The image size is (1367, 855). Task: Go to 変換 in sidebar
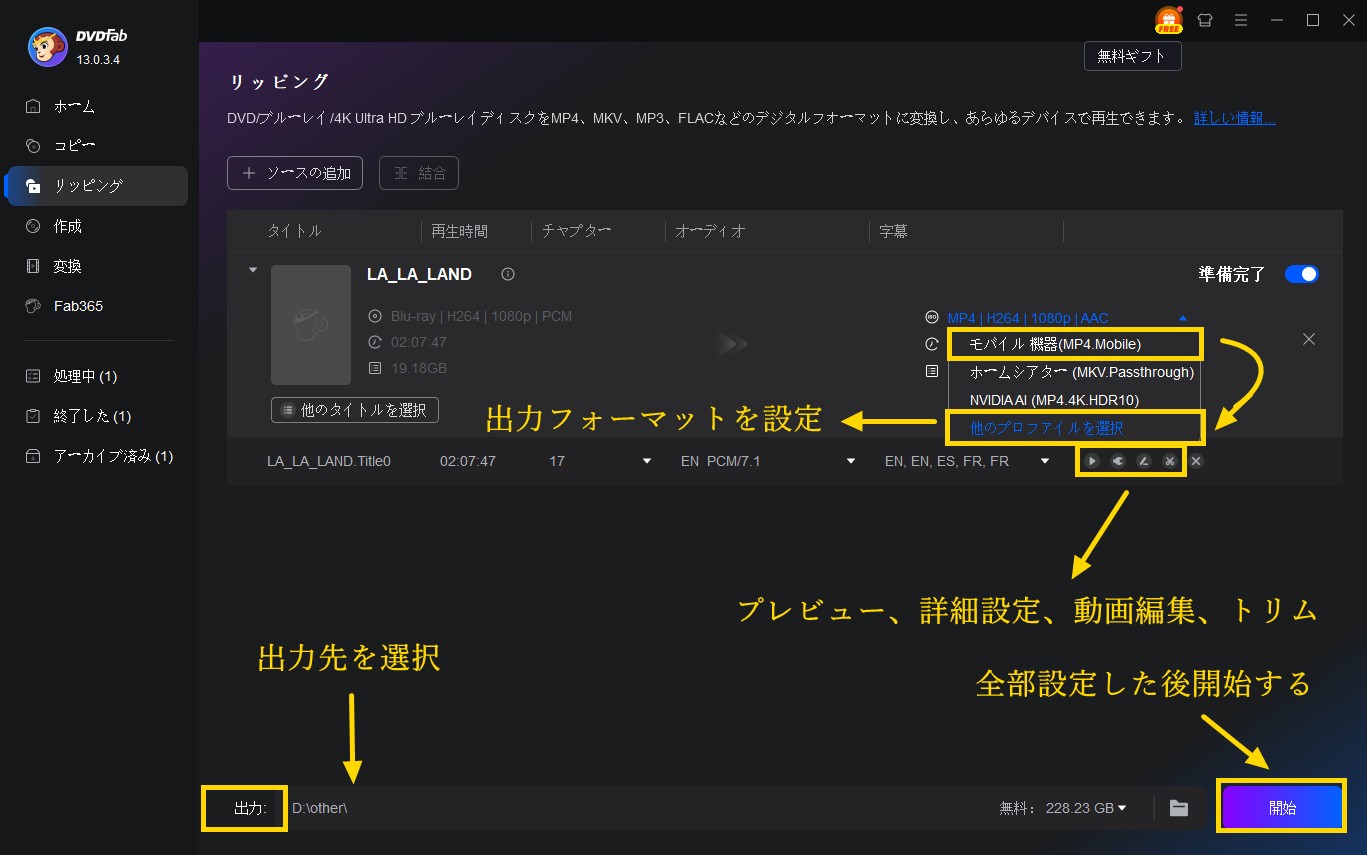pyautogui.click(x=97, y=266)
